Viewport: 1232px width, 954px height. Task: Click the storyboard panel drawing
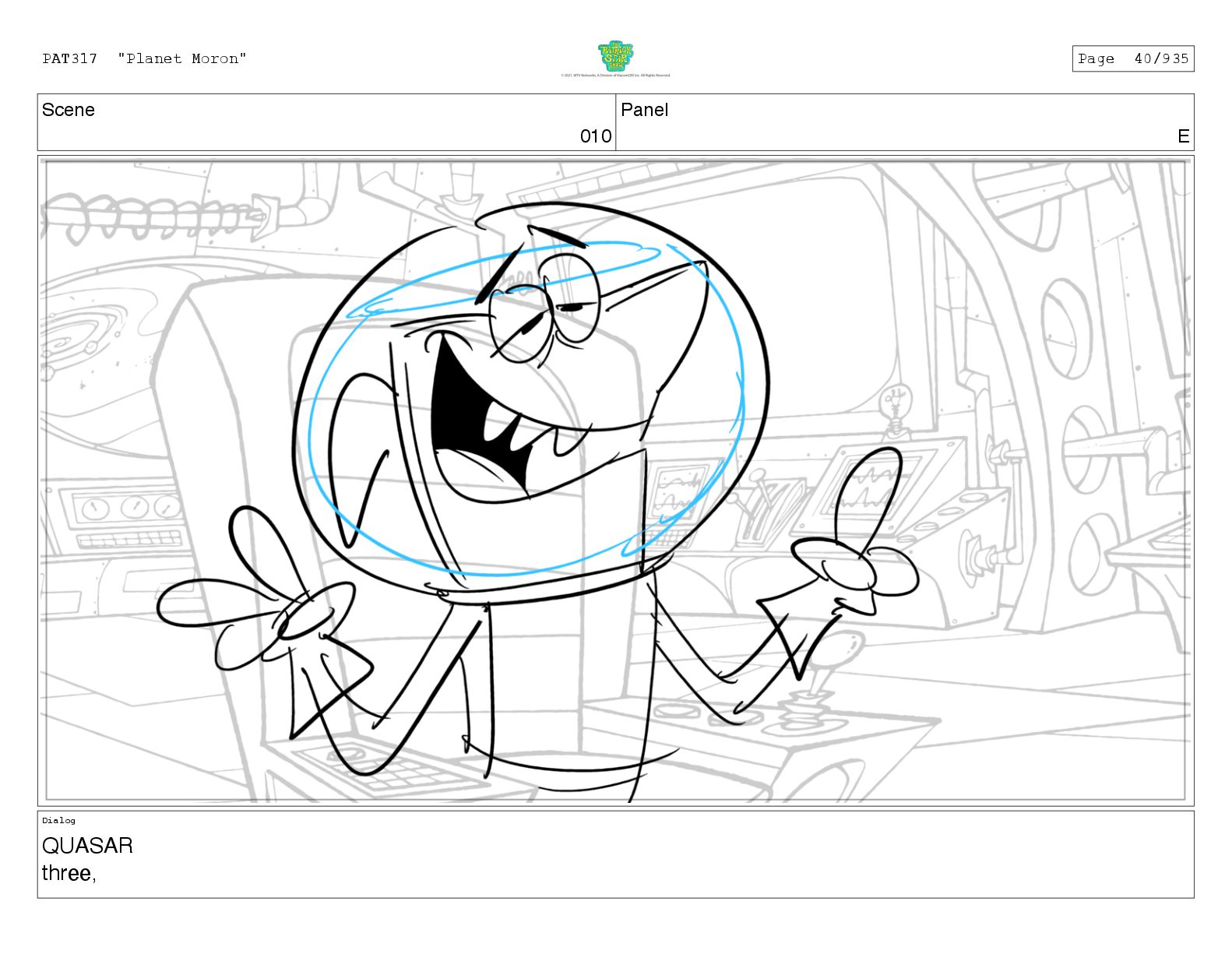(615, 481)
